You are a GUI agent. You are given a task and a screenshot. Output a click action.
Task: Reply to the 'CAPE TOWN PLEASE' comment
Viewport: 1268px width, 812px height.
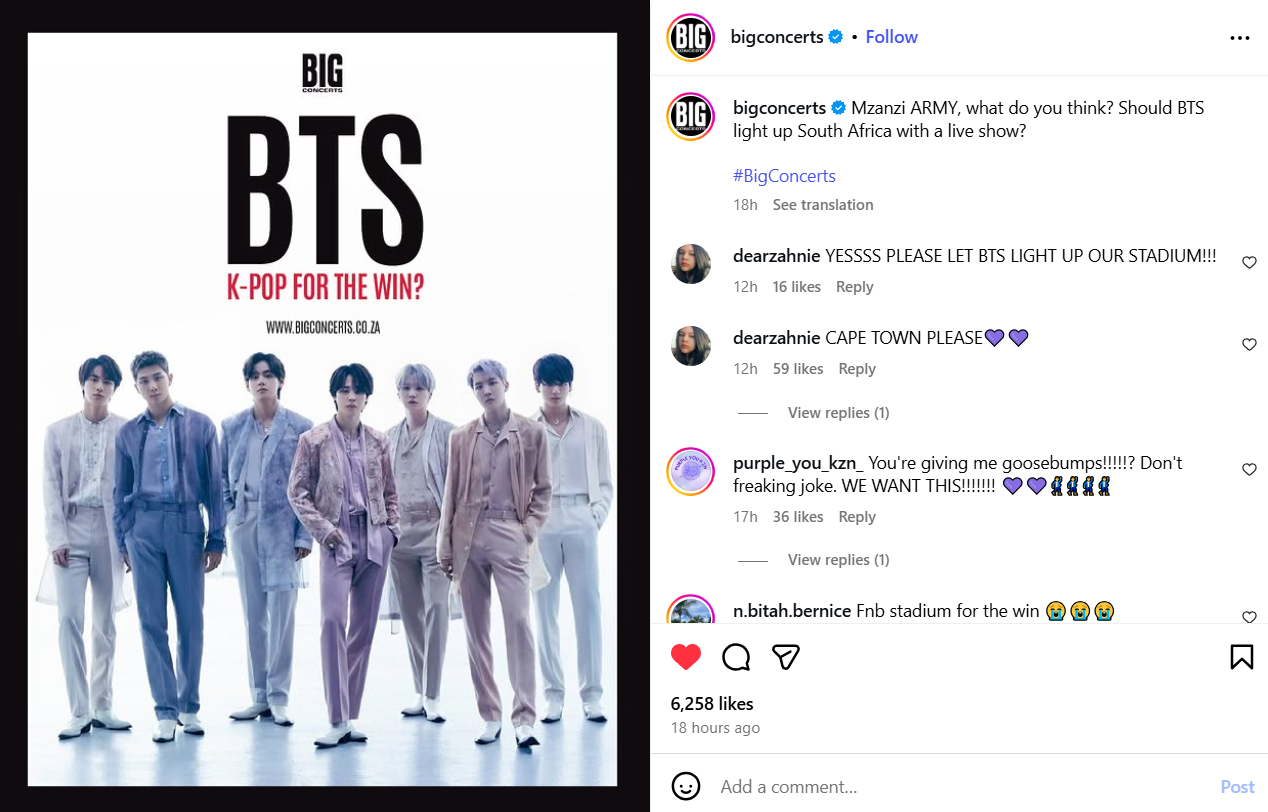tap(857, 369)
